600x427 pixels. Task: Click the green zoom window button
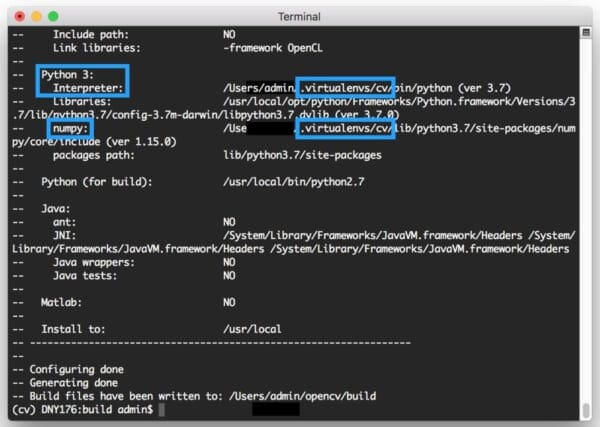[x=52, y=17]
